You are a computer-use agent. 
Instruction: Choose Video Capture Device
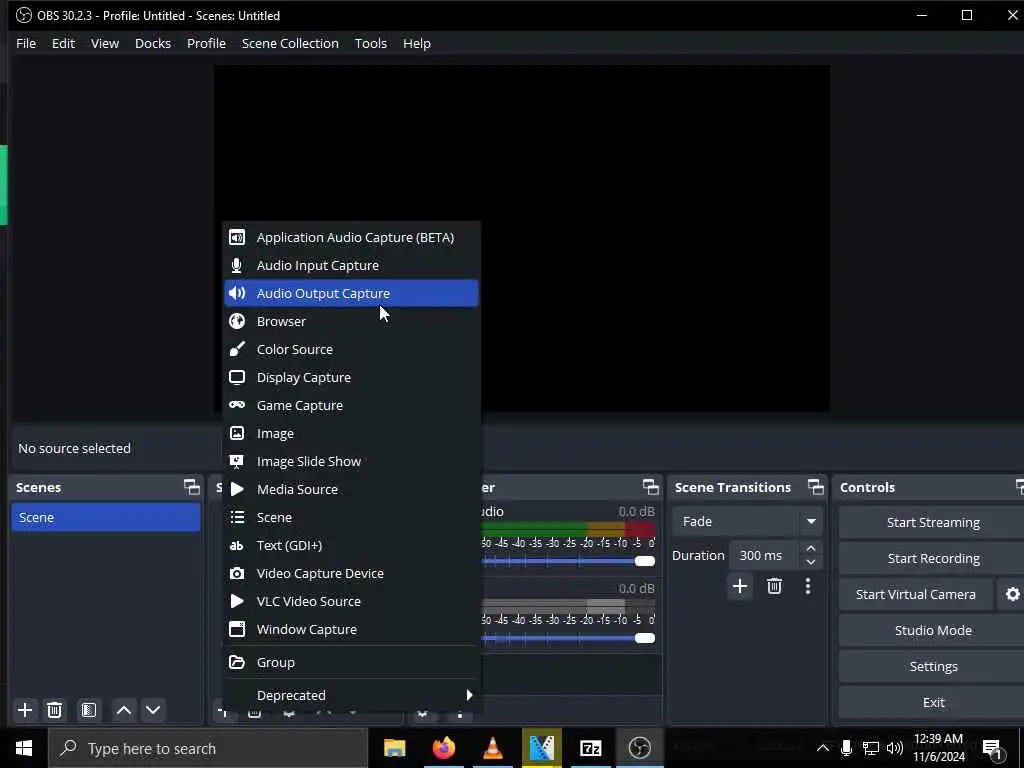point(351,573)
